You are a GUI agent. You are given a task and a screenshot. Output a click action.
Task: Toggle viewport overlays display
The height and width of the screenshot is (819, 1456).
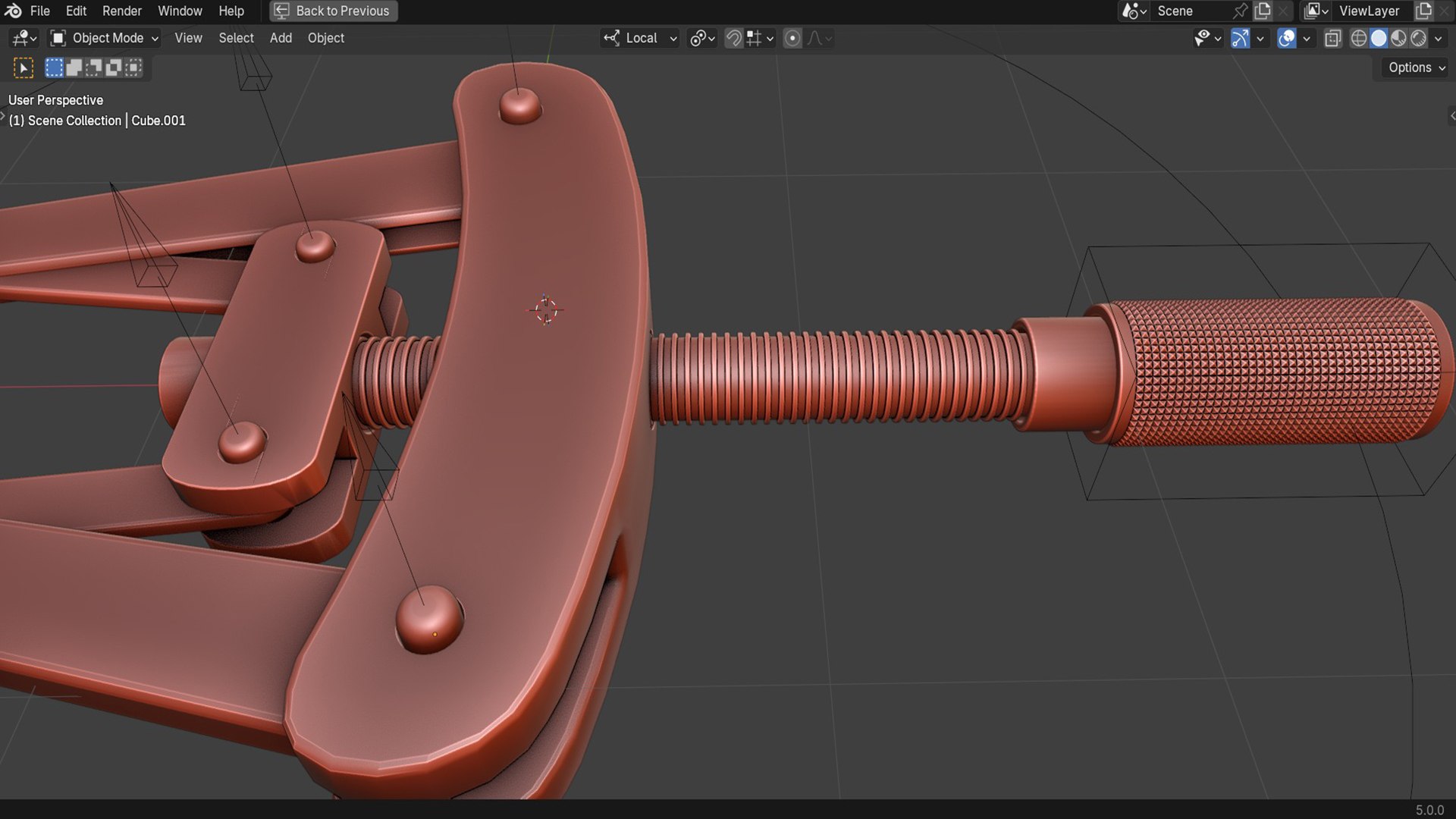1286,38
